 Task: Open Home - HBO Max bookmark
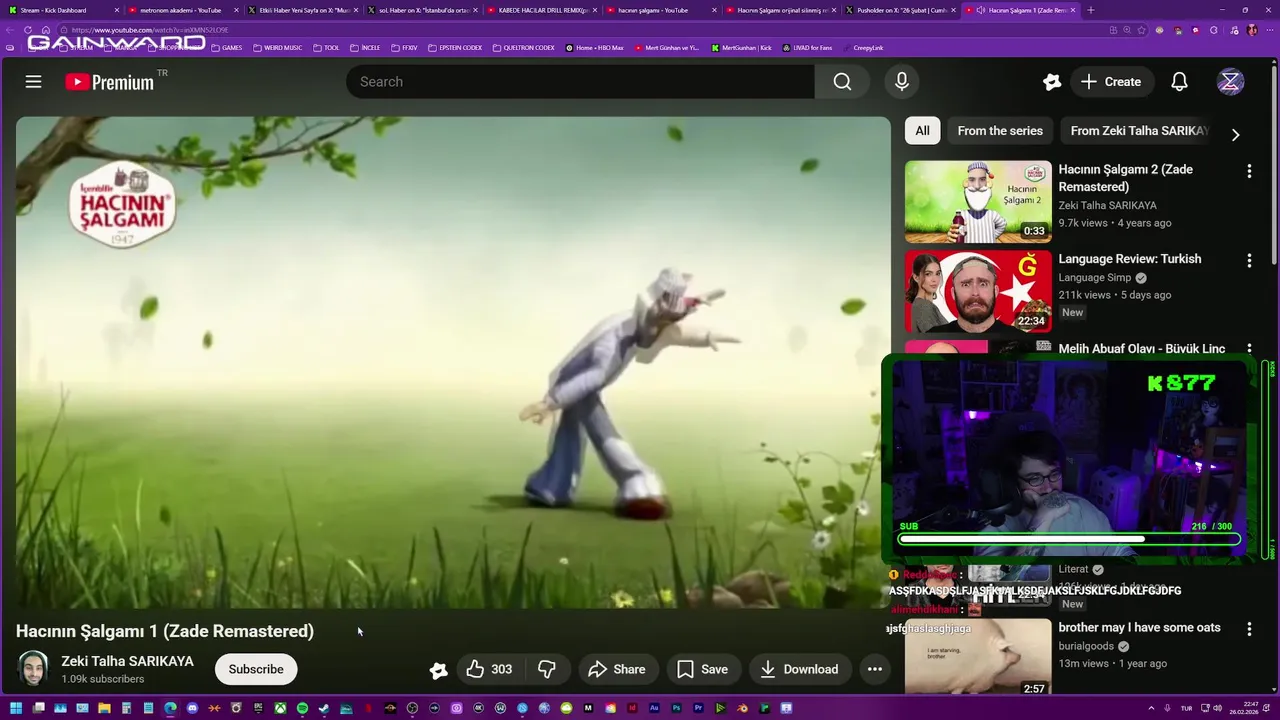click(594, 48)
